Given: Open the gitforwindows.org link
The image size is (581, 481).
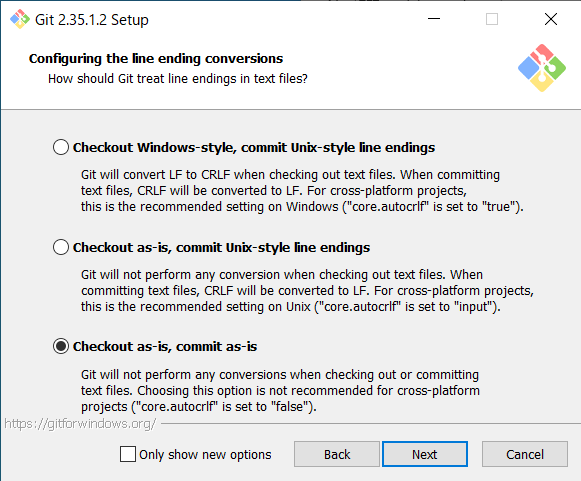Looking at the screenshot, I should point(80,424).
